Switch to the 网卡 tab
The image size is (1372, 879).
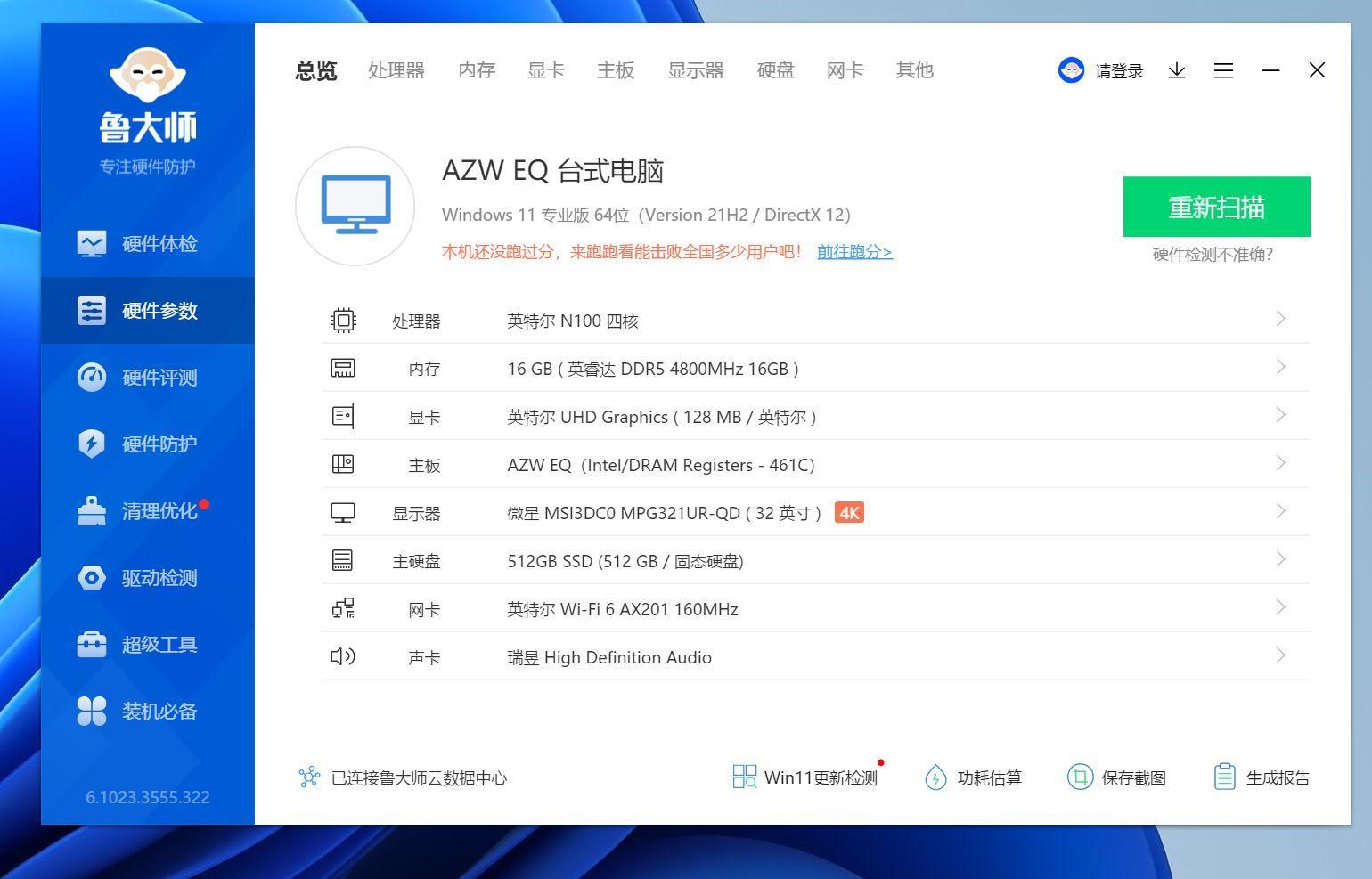tap(845, 70)
